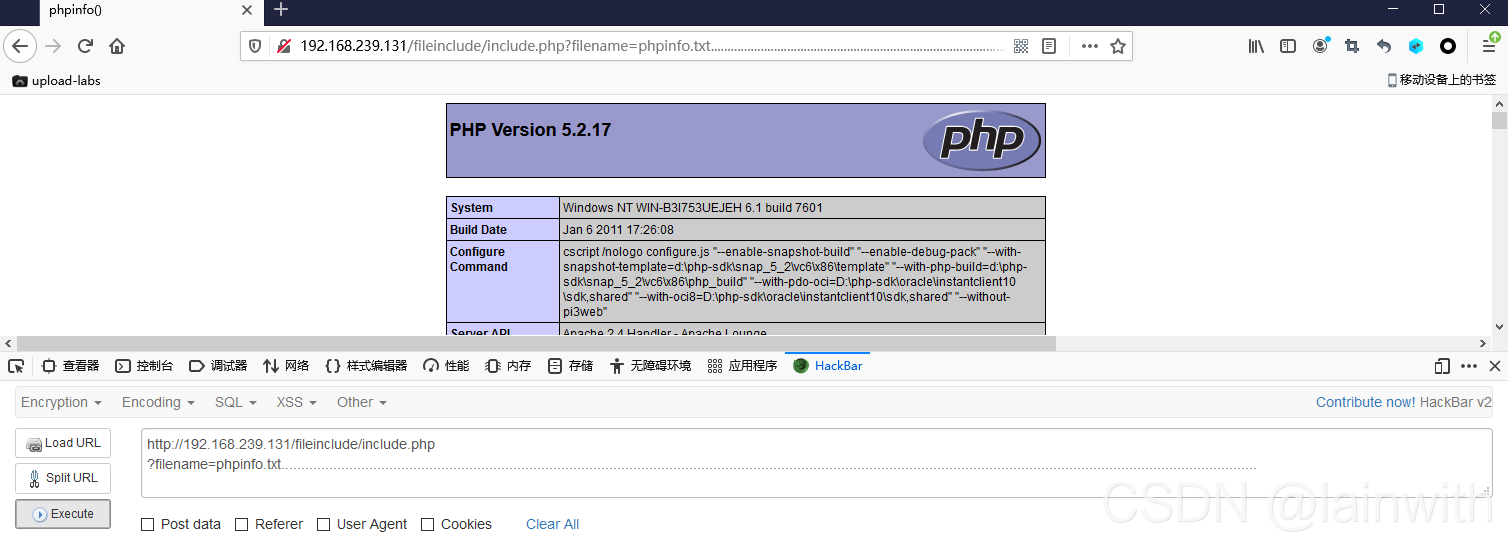Click the page vertical scrollbar thumb
The width and height of the screenshot is (1508, 542).
(1499, 121)
